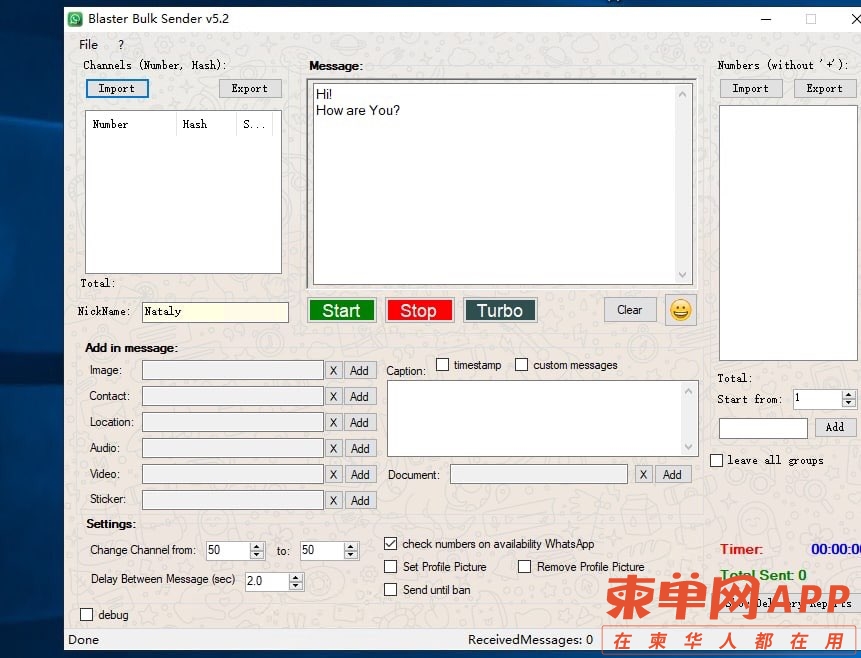Minimize the Blaster Bulk Sender window
Viewport: 861px width, 658px height.
[766, 19]
